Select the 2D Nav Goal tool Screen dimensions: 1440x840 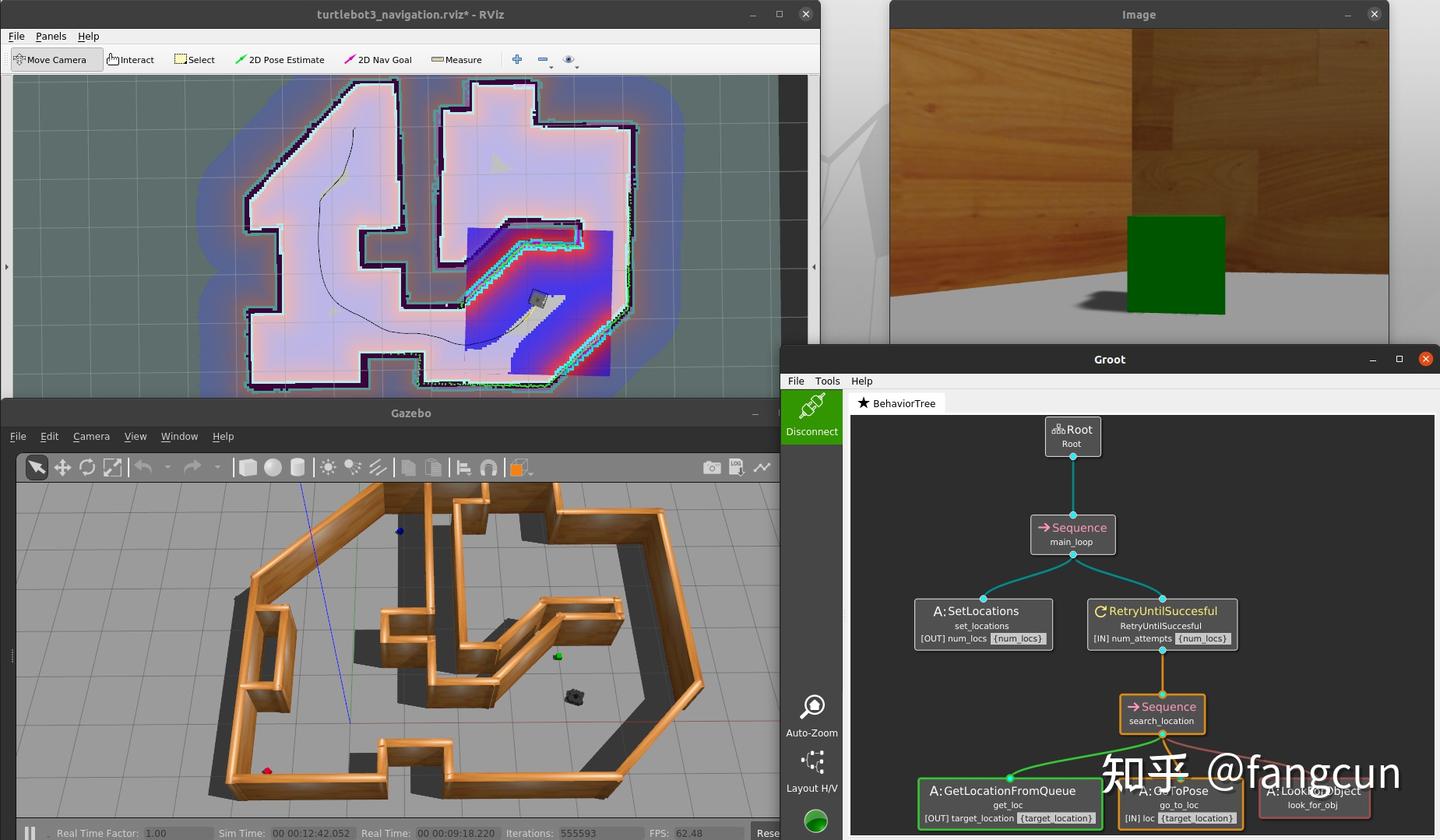(x=377, y=60)
